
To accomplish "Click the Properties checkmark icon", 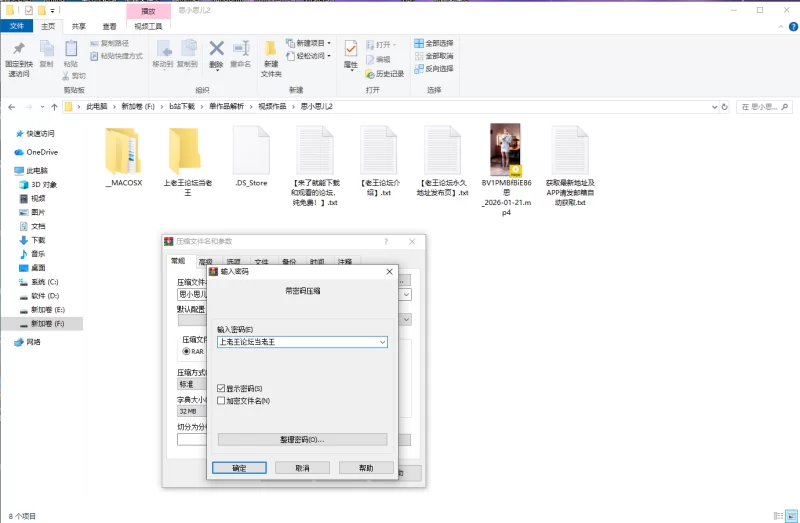I will pyautogui.click(x=351, y=48).
